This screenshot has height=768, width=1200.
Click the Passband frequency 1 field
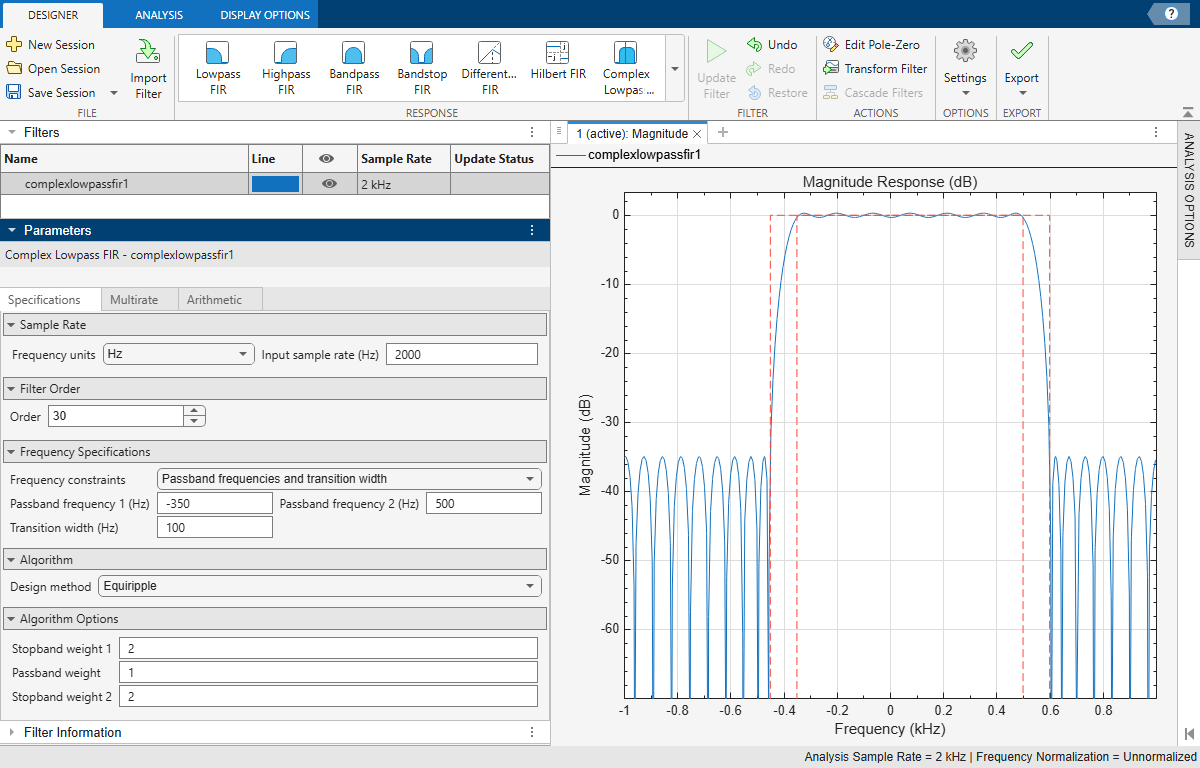[215, 503]
